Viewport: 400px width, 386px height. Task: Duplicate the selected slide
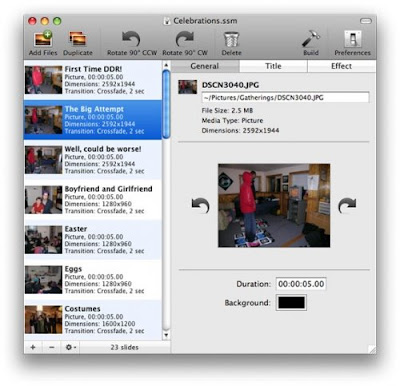pyautogui.click(x=78, y=39)
